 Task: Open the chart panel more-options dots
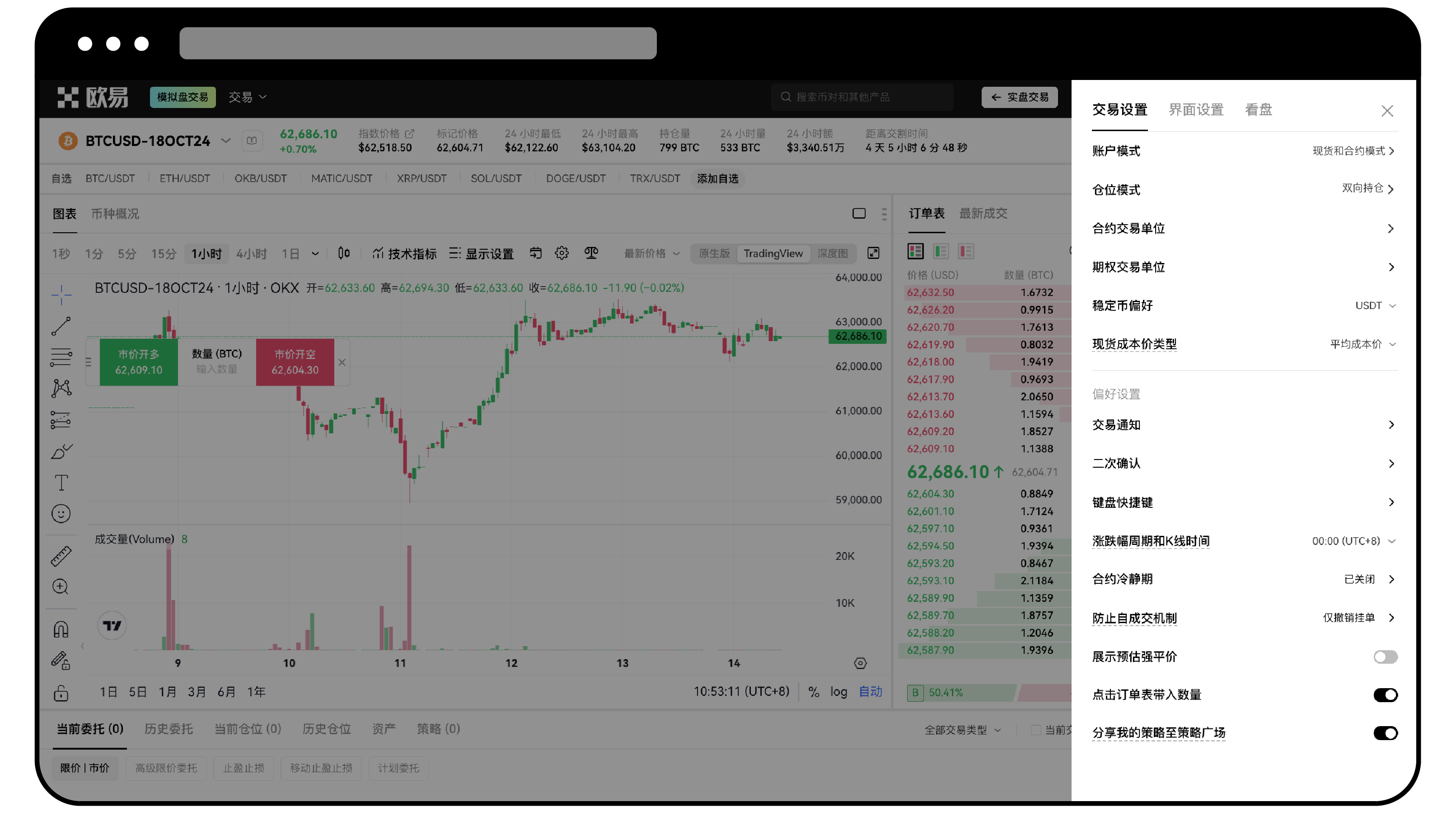click(884, 214)
